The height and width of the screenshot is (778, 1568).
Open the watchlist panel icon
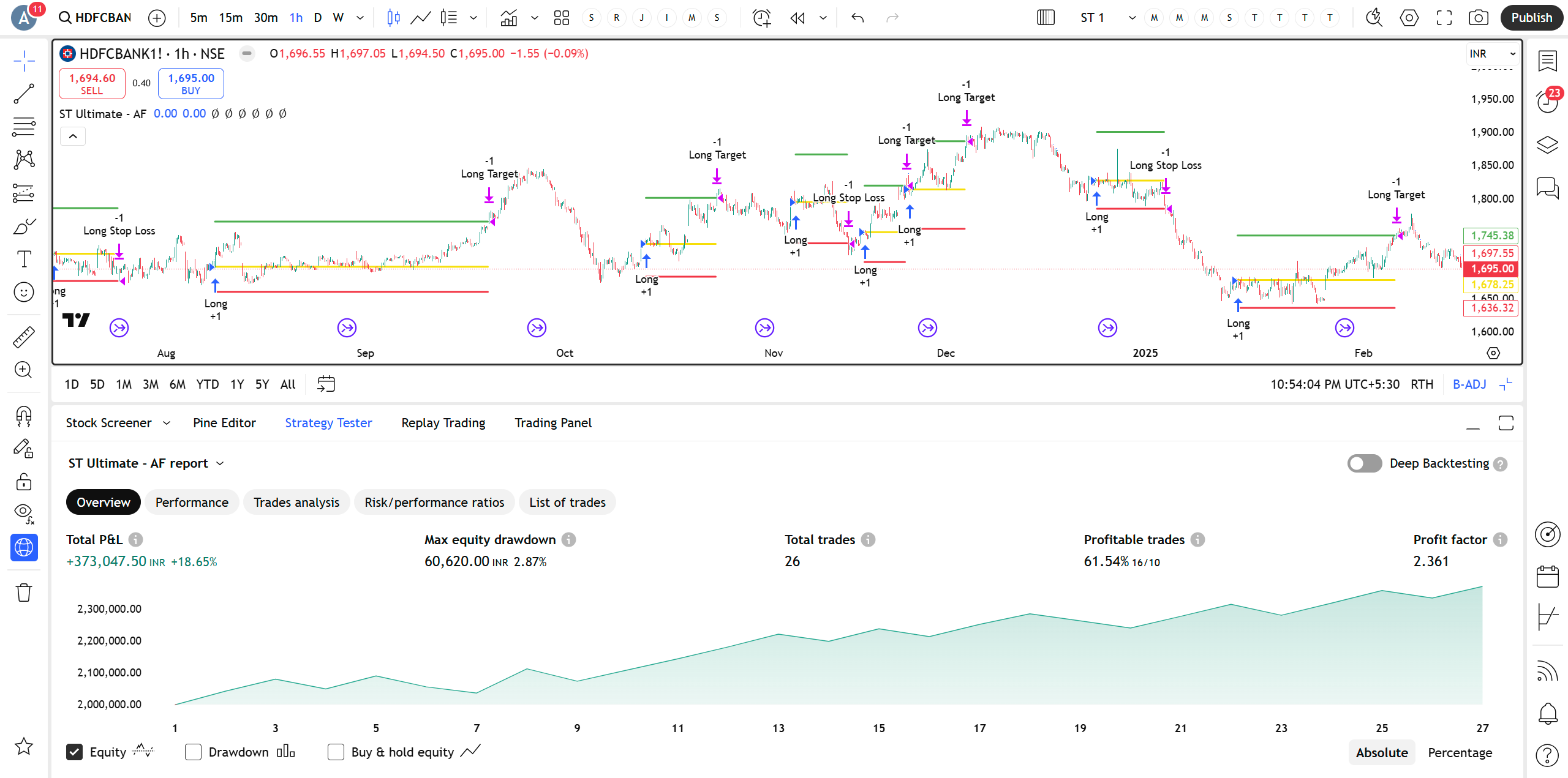(x=1547, y=61)
